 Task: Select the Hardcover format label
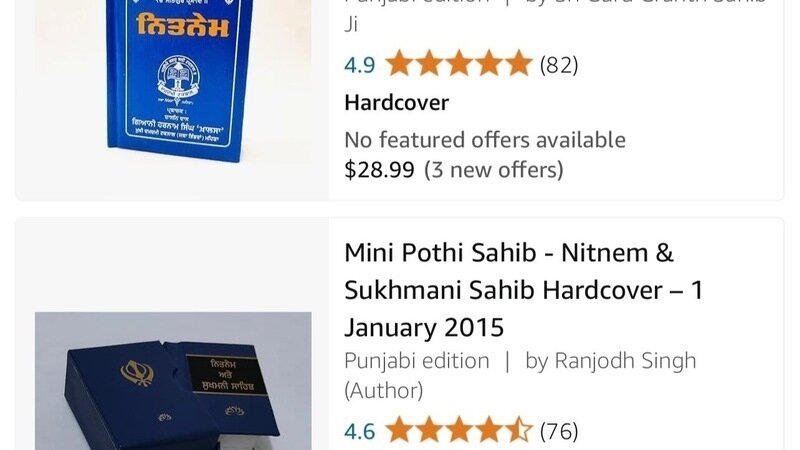pyautogui.click(x=396, y=103)
